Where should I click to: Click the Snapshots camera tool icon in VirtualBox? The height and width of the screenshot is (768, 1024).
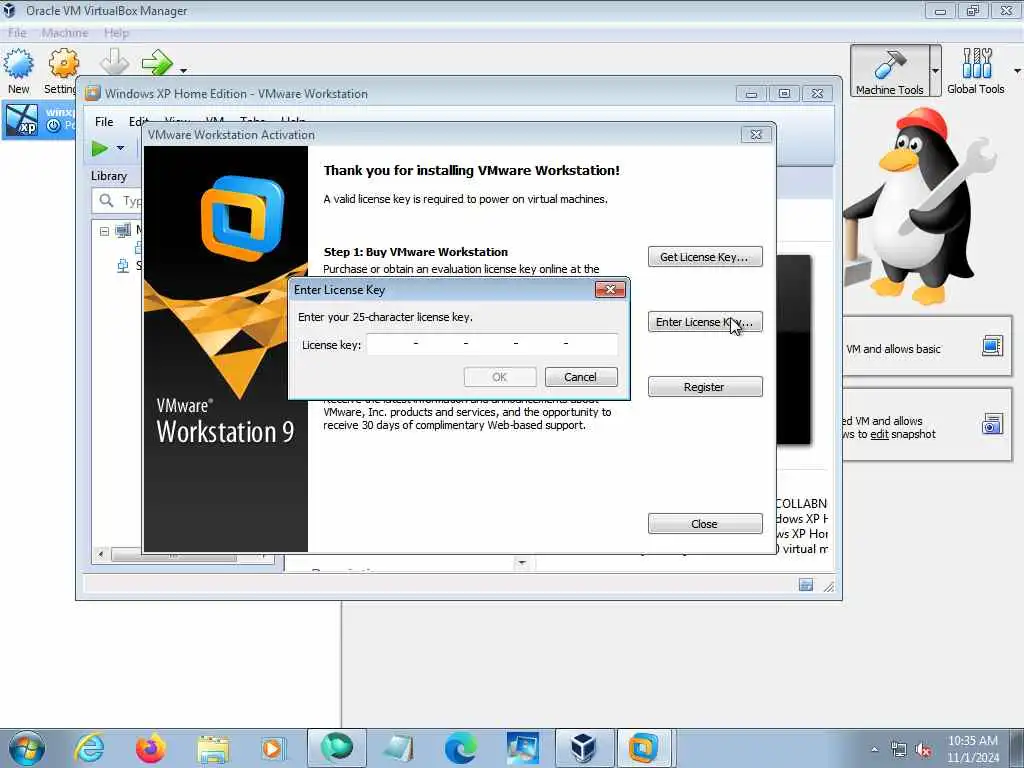click(x=992, y=424)
